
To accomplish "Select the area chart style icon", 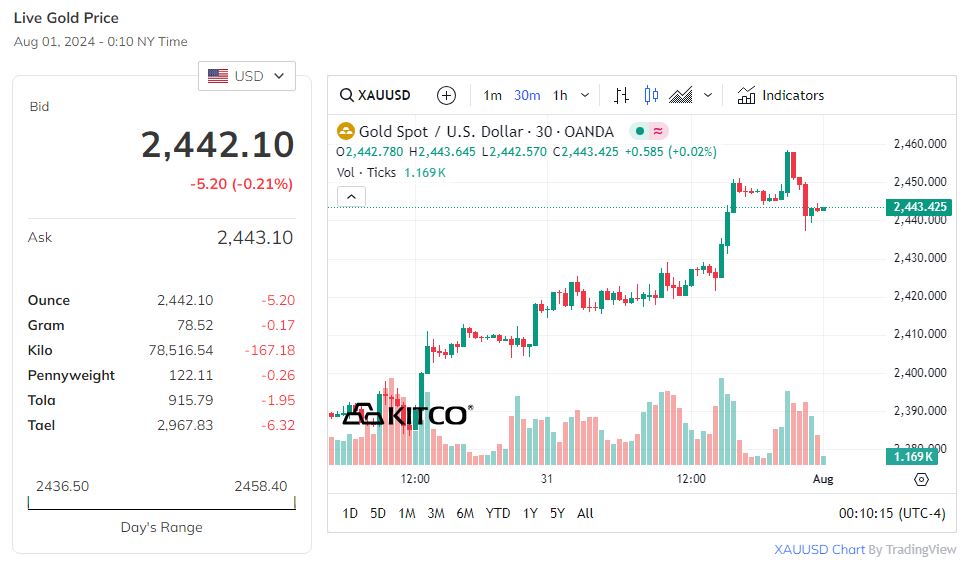I will (x=681, y=96).
